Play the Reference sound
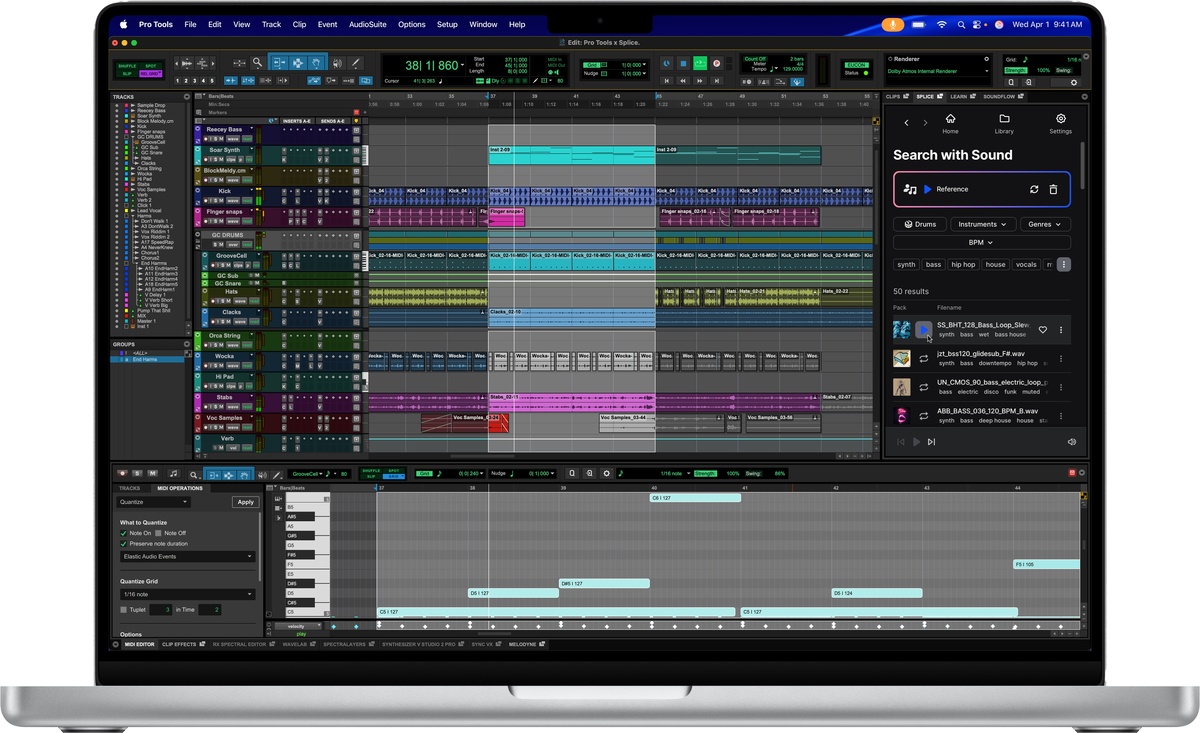The width and height of the screenshot is (1200, 733). [x=927, y=189]
